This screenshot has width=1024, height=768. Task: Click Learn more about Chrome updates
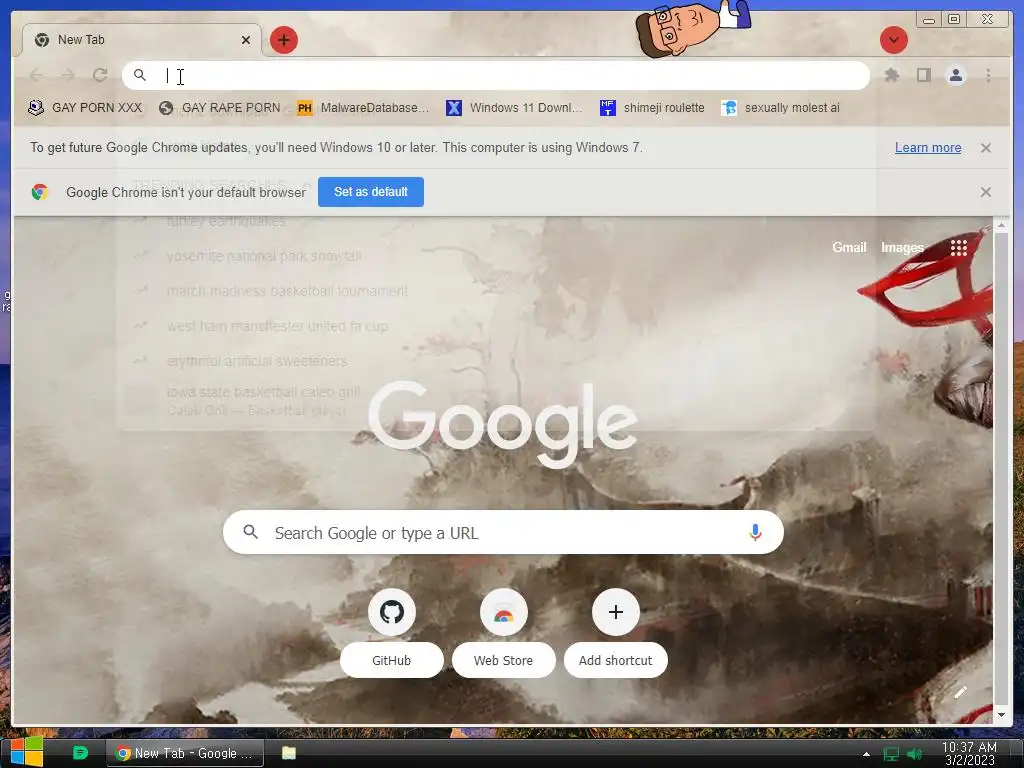(x=927, y=148)
